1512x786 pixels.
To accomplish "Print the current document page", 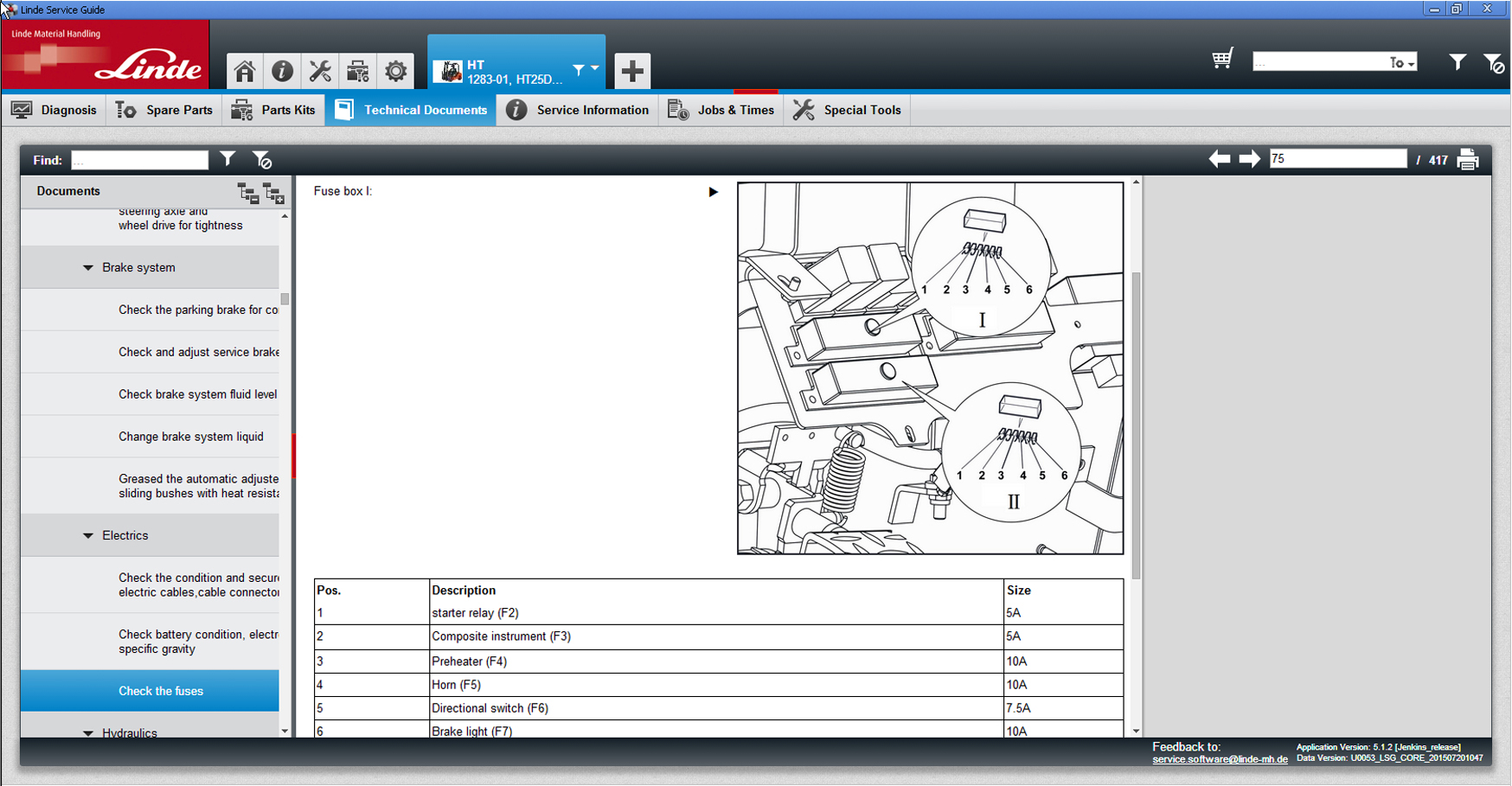I will pos(1468,160).
